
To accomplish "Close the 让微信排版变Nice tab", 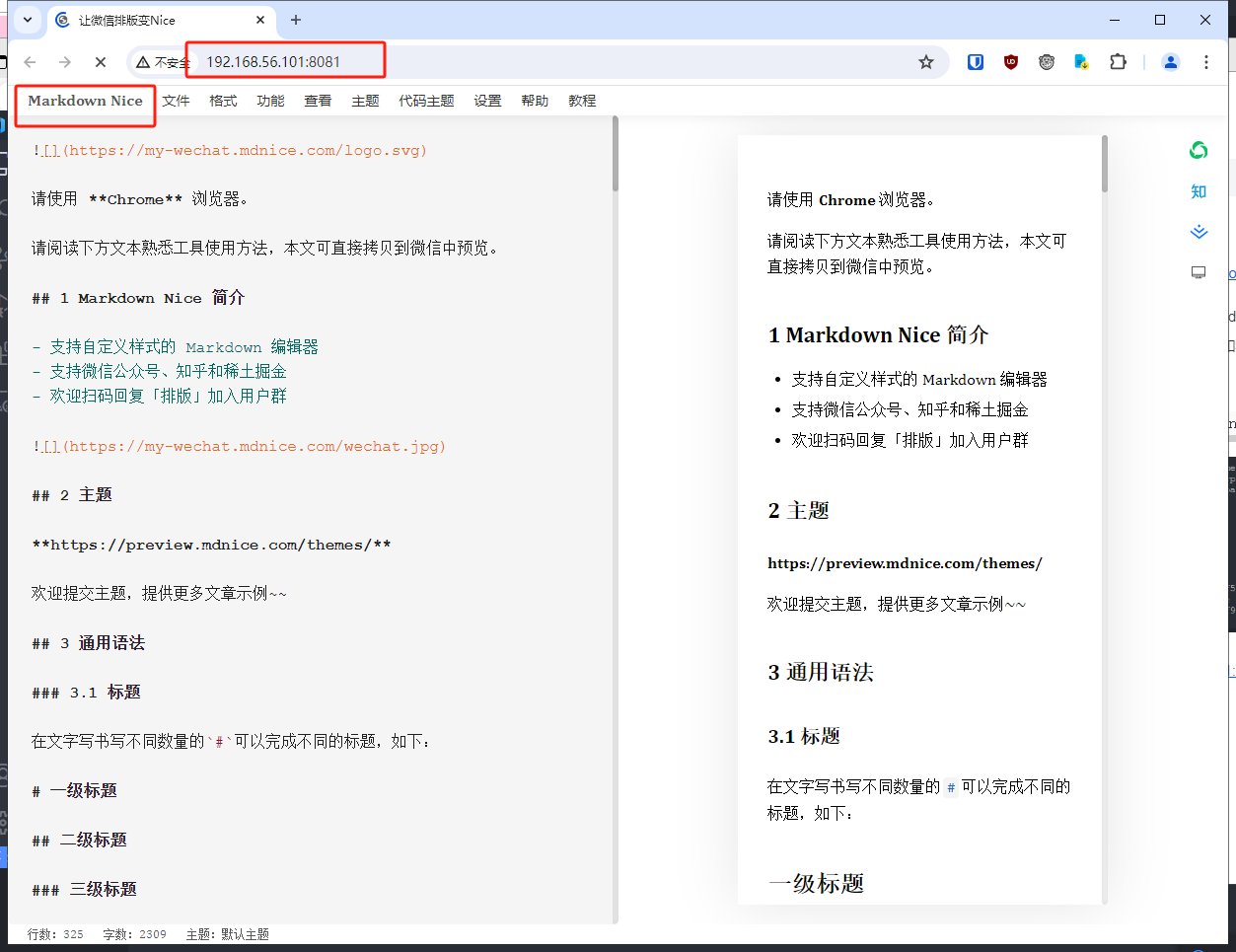I will (x=261, y=20).
